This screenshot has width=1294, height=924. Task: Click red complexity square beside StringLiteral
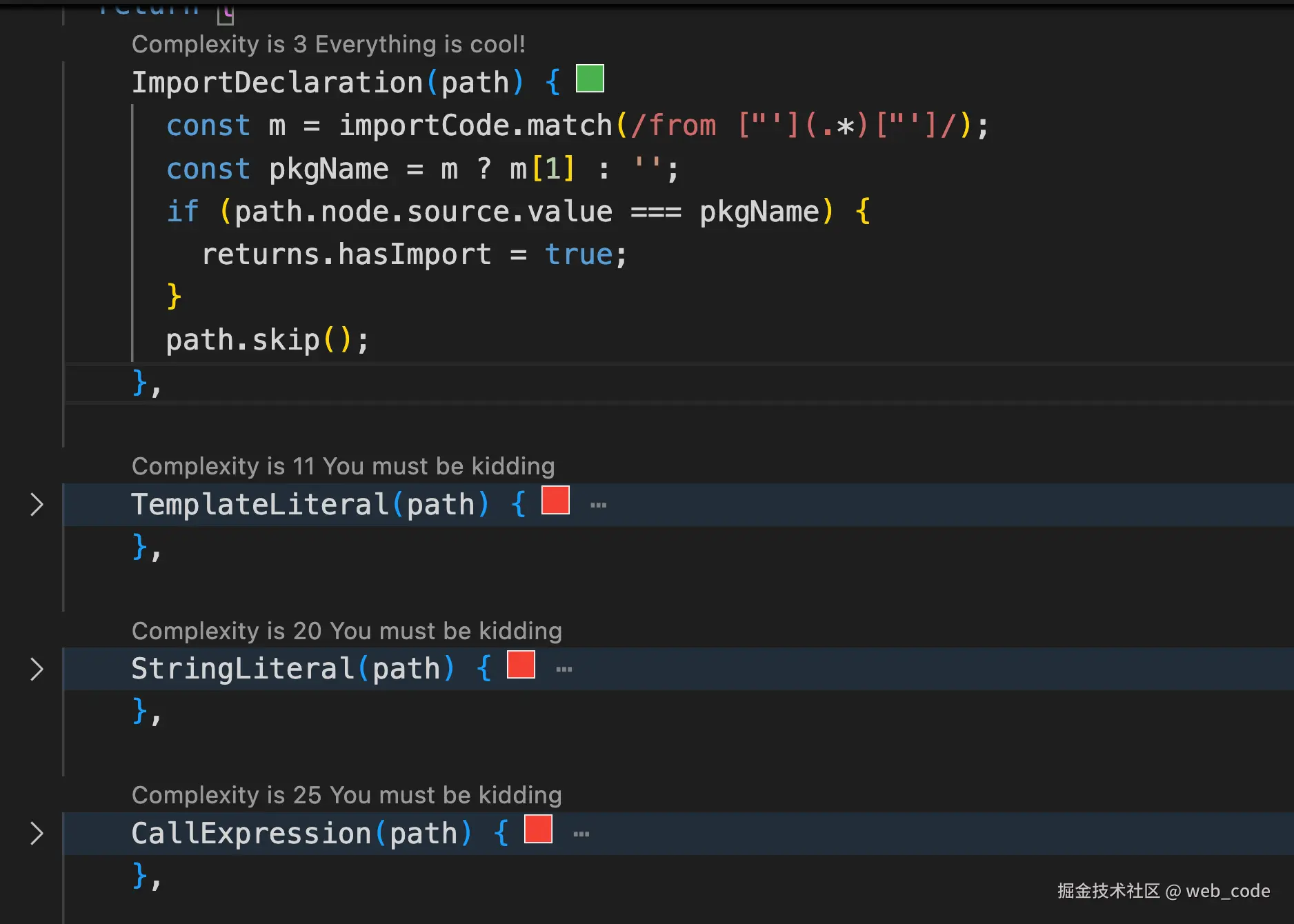tap(521, 665)
